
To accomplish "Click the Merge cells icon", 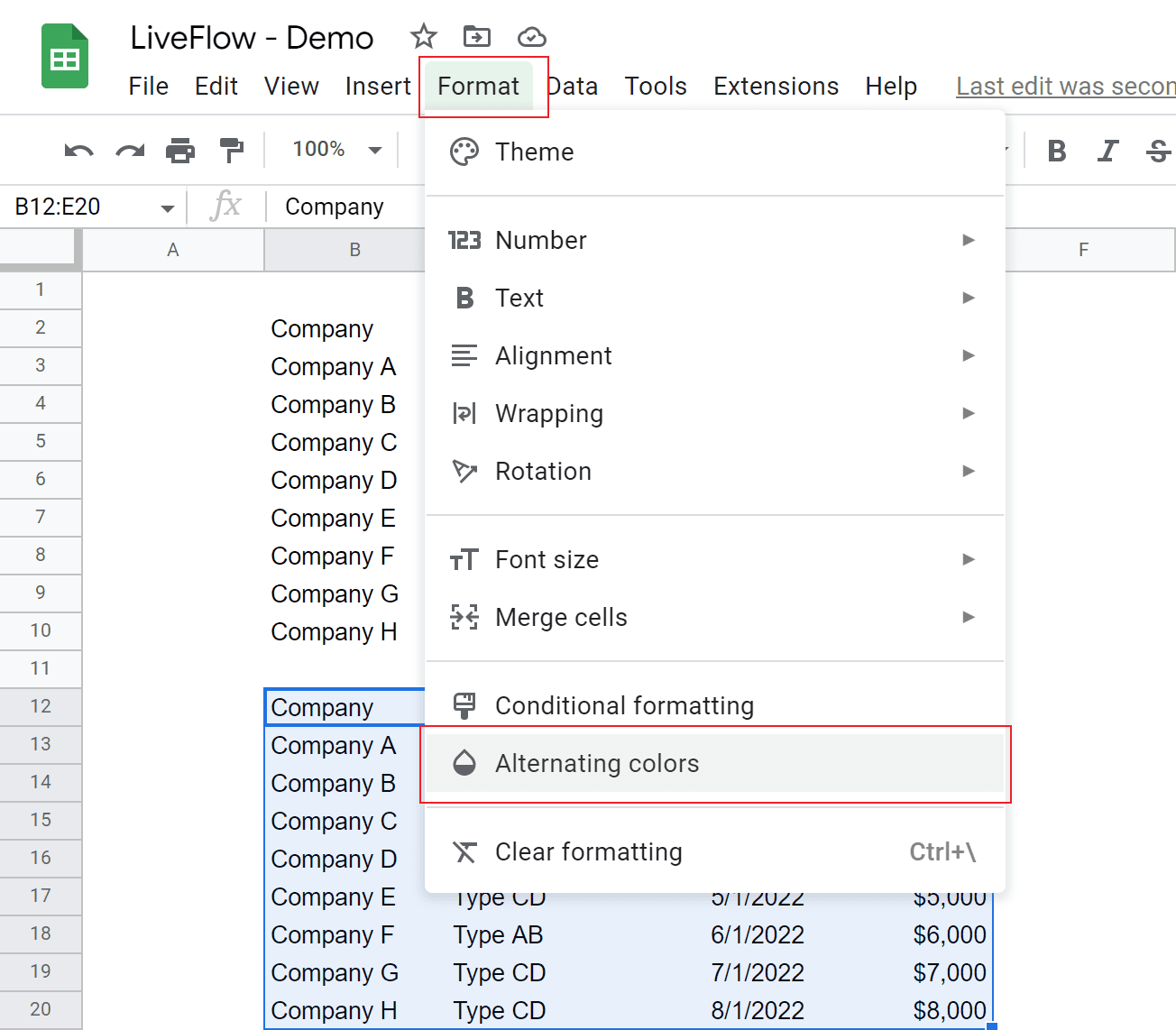I will pos(464,617).
